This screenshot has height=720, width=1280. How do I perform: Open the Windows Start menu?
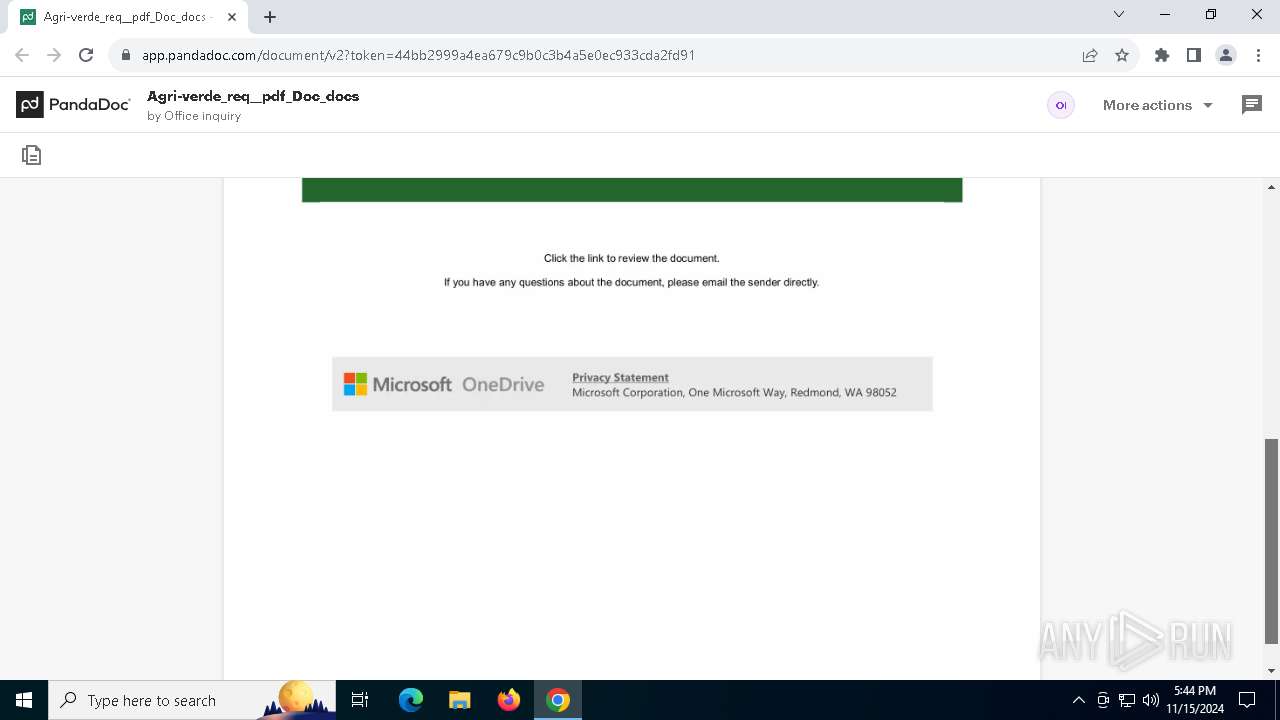pos(24,700)
